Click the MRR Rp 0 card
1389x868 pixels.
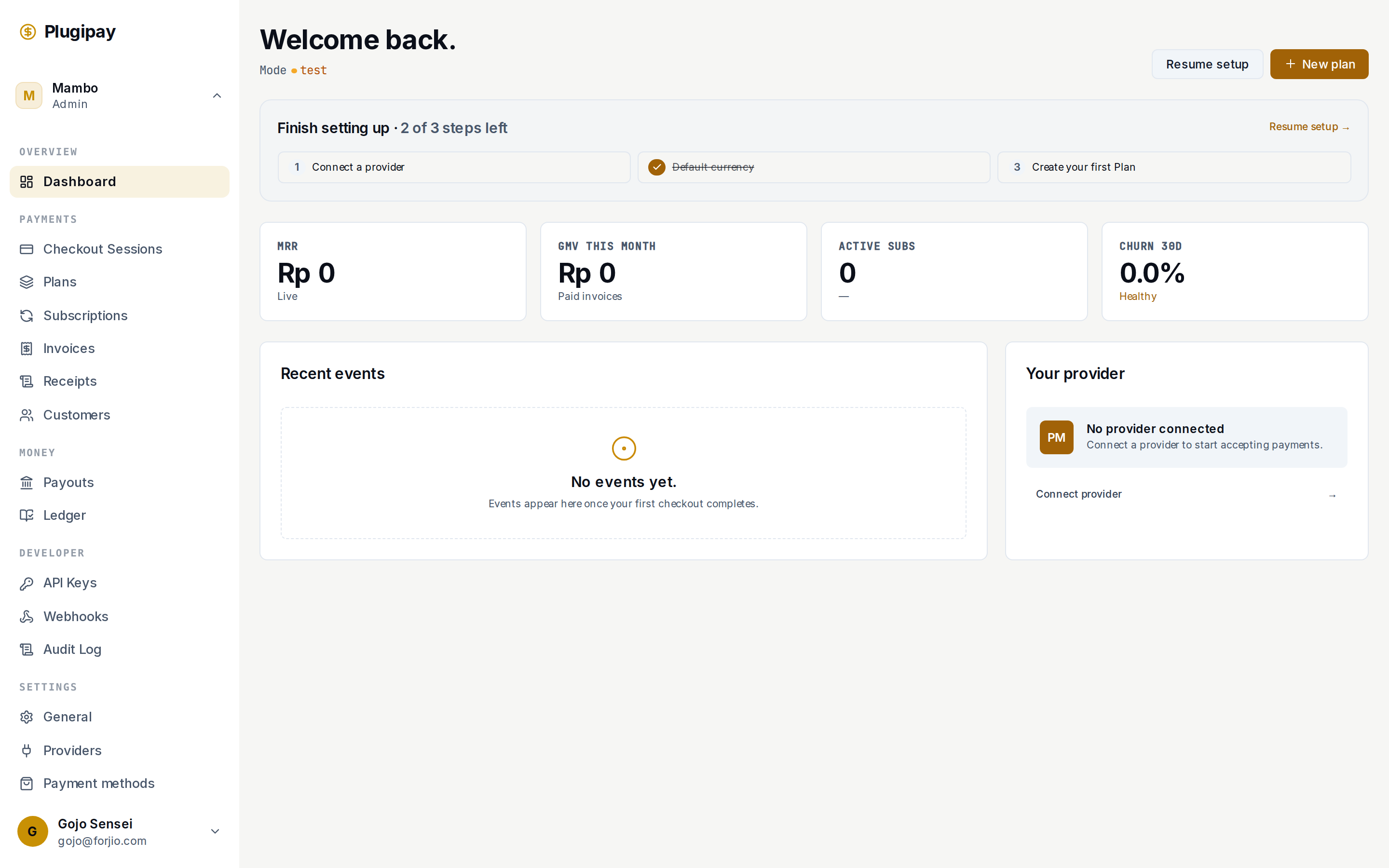(393, 271)
